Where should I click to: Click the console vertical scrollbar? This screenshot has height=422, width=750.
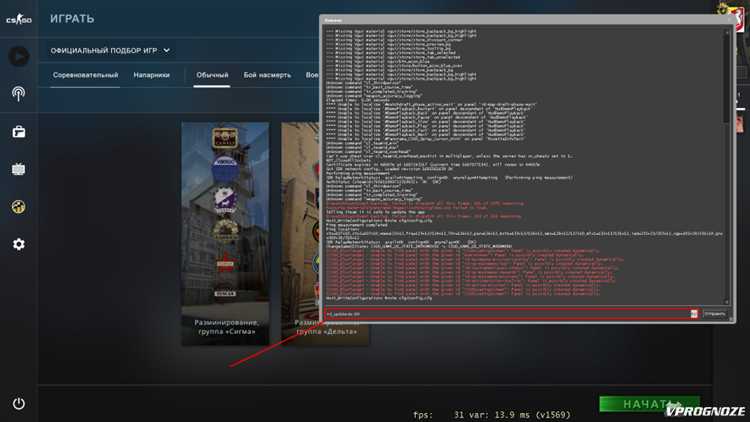(727, 167)
